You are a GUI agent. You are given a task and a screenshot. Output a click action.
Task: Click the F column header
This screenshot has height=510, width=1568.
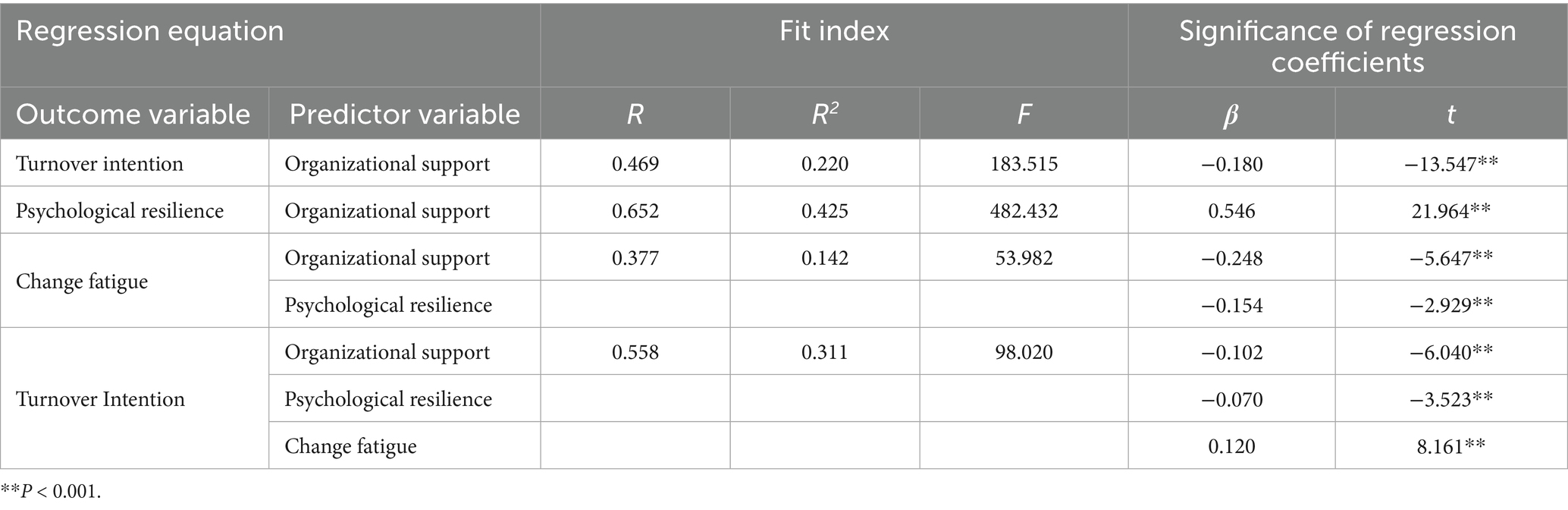click(x=1024, y=114)
